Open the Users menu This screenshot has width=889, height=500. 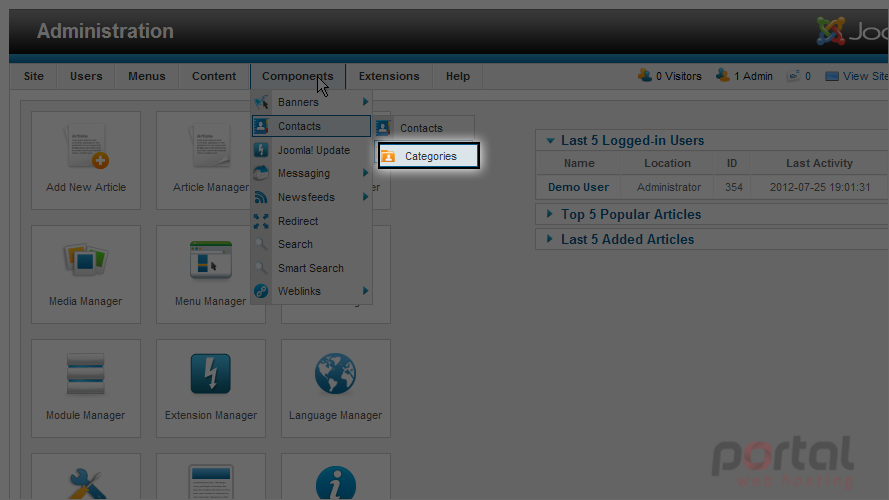pos(86,76)
